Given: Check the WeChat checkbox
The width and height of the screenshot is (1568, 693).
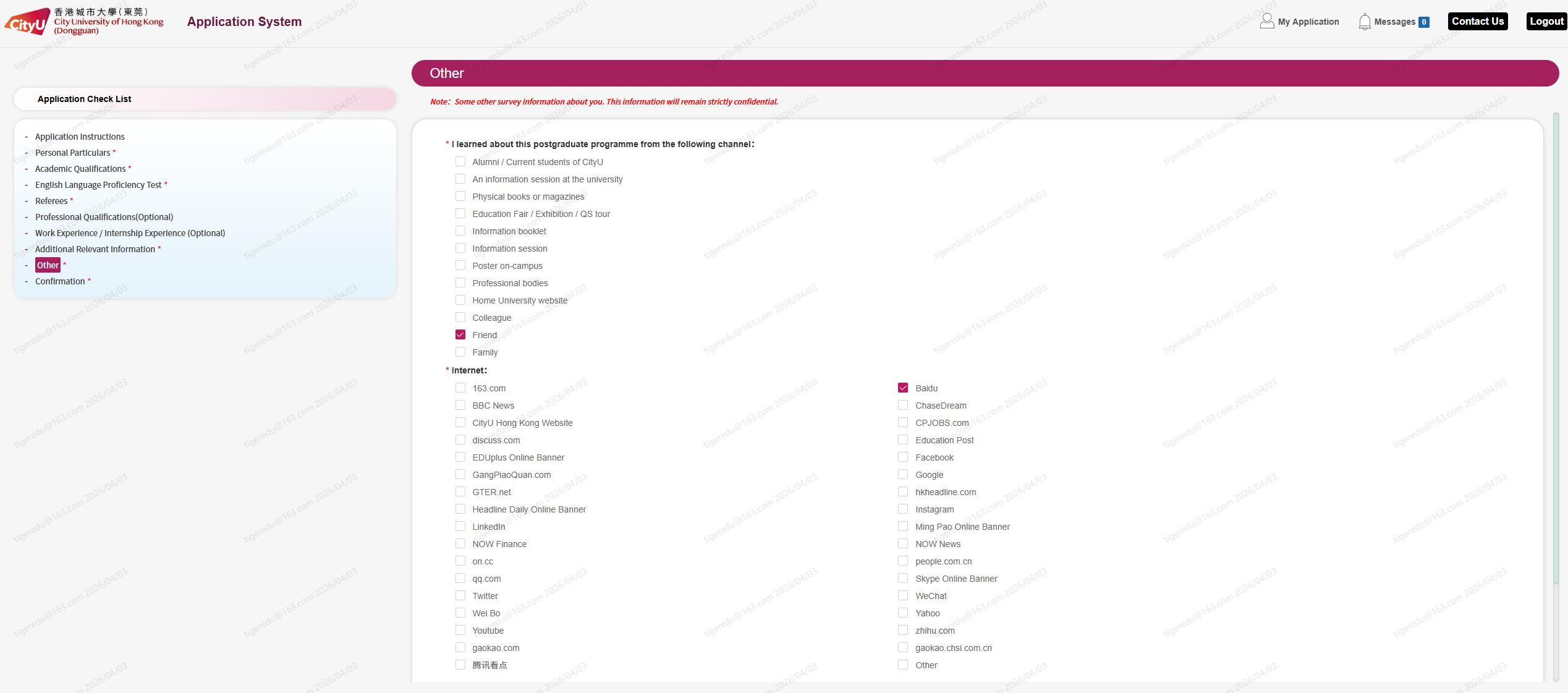Looking at the screenshot, I should (903, 595).
